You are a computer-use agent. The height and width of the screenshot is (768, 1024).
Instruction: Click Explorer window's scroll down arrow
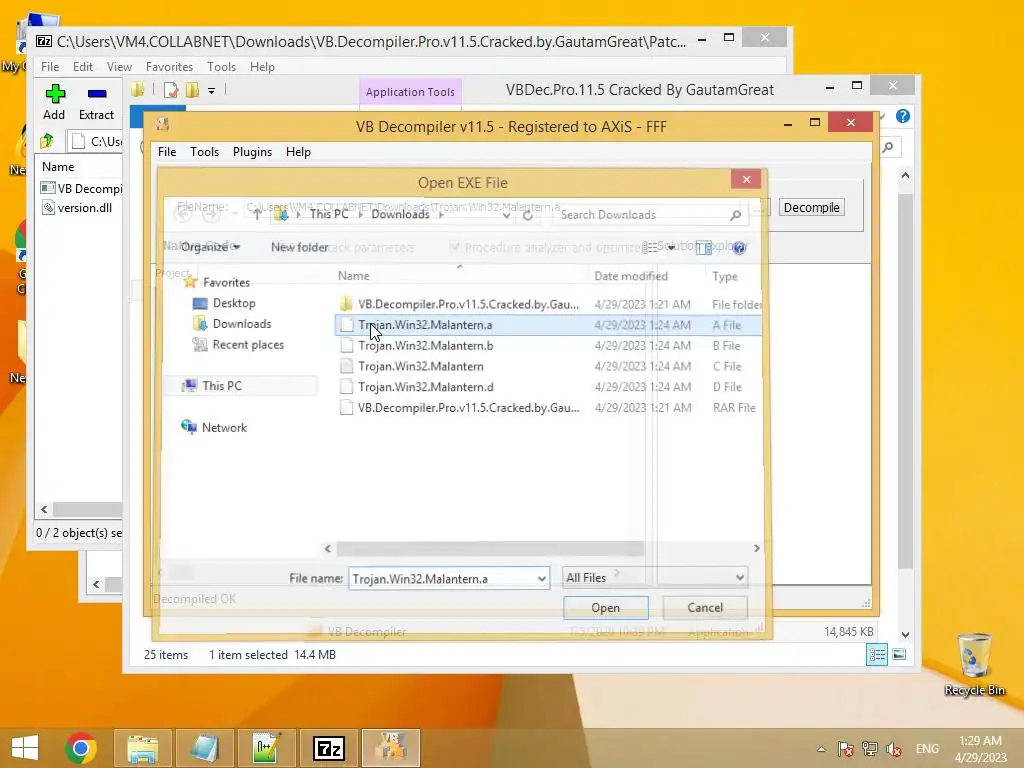(x=905, y=635)
